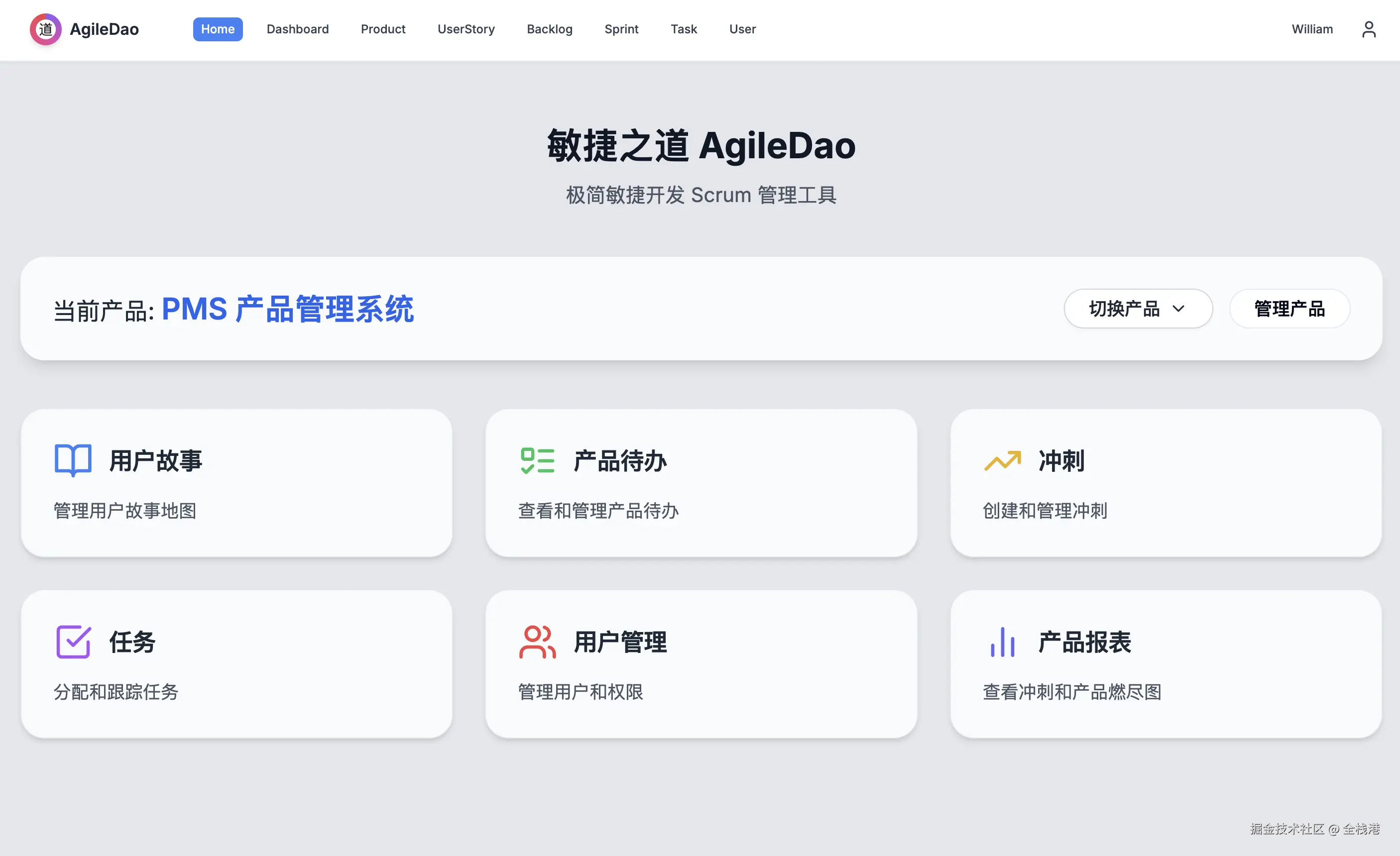
Task: Open the user profile icon top right
Action: coord(1369,29)
